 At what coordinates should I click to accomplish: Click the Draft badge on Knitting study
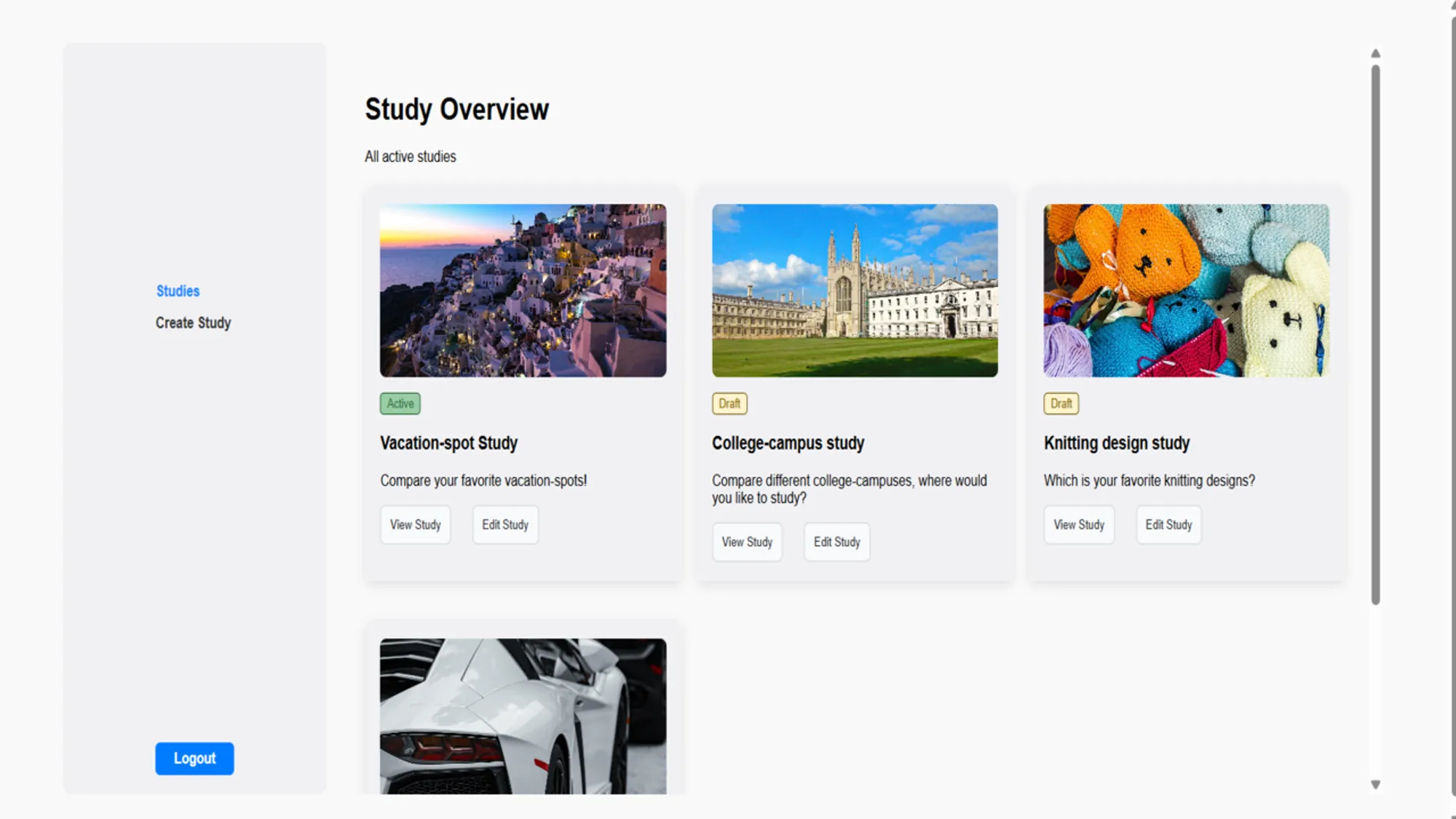(x=1061, y=403)
